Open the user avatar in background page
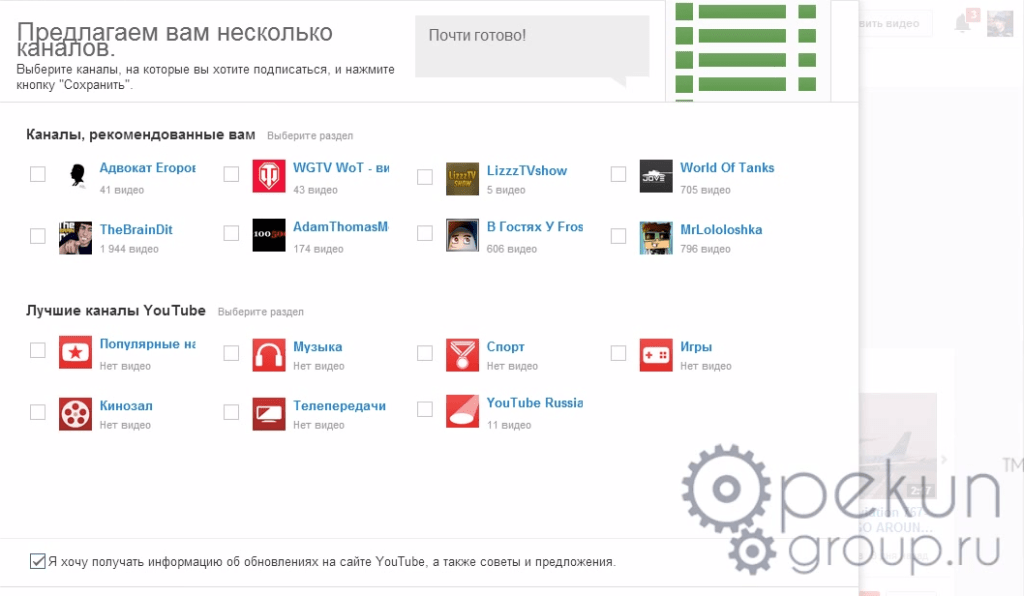This screenshot has height=596, width=1024. tap(1000, 24)
